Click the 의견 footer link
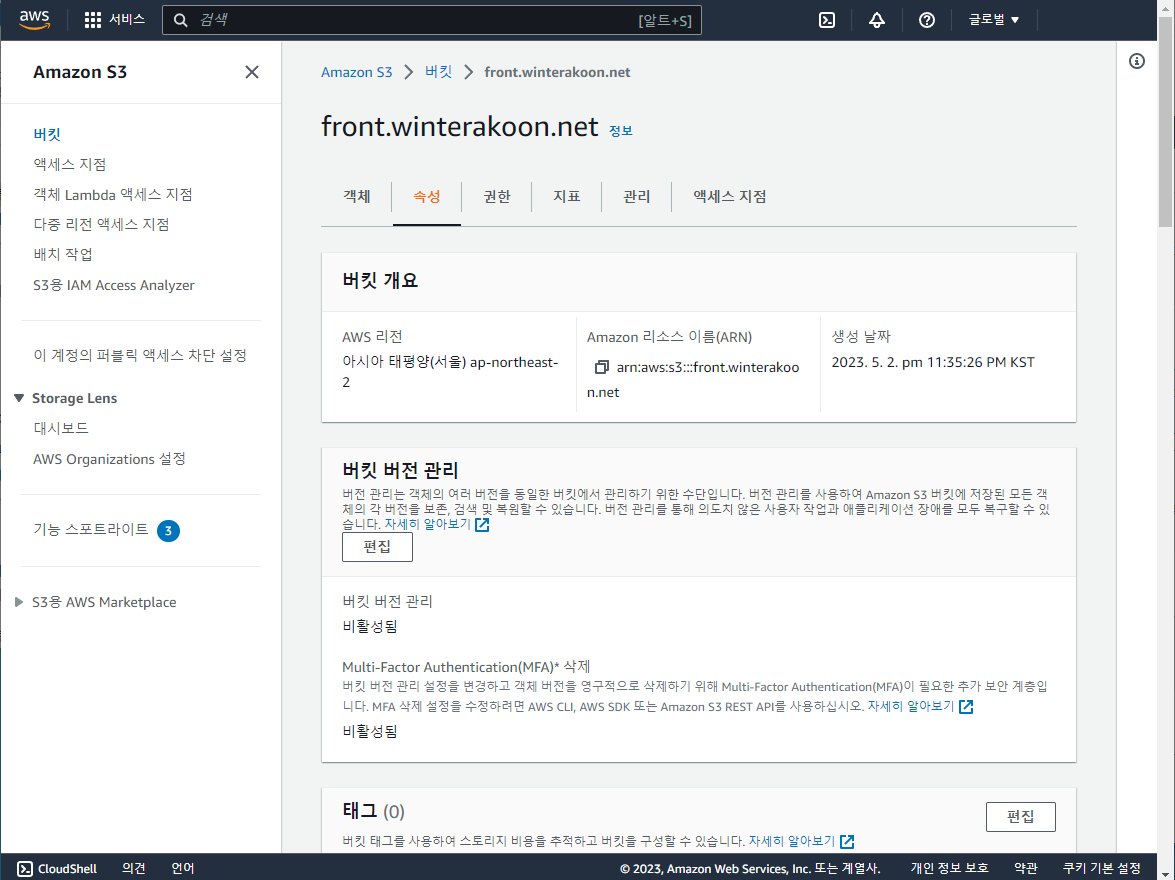Viewport: 1175px width, 880px height. [x=133, y=868]
